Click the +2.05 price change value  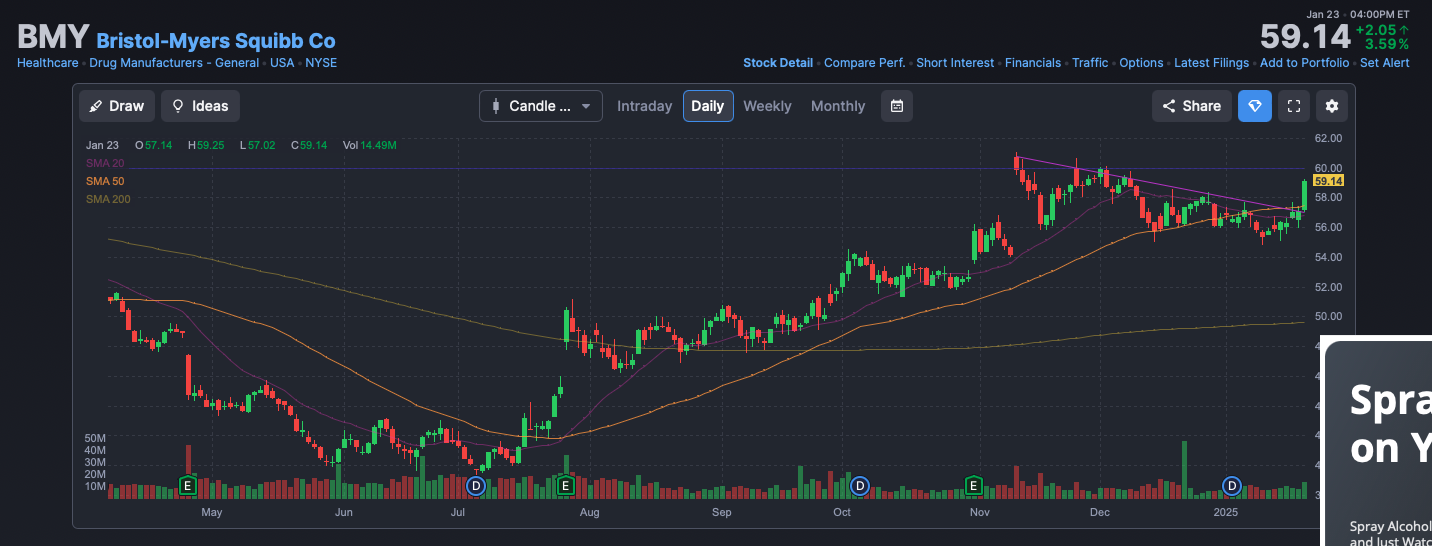(1382, 30)
